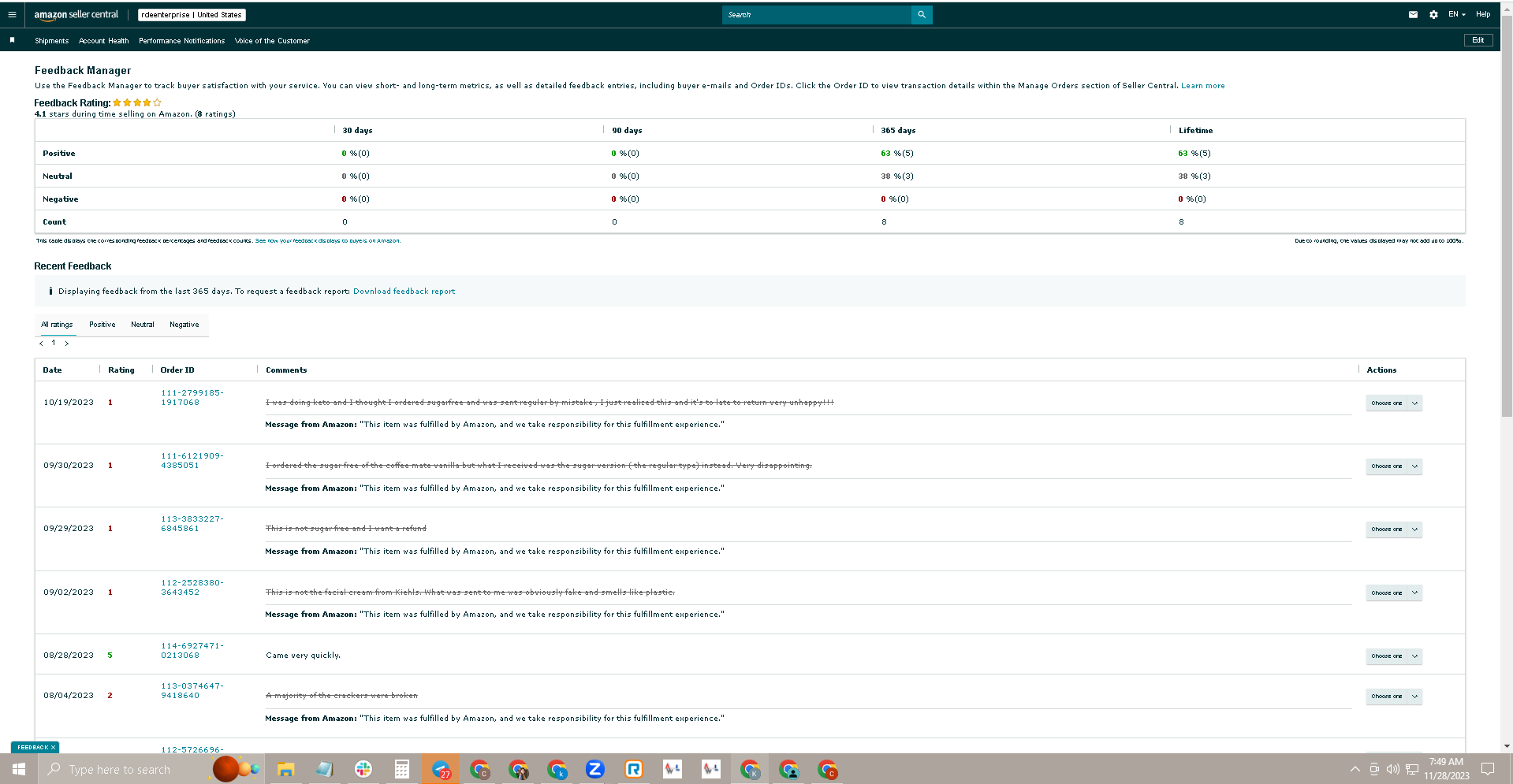The width and height of the screenshot is (1513, 784).
Task: Open Choose one dropdown for 09/29/2023 feedback
Action: pyautogui.click(x=1394, y=529)
